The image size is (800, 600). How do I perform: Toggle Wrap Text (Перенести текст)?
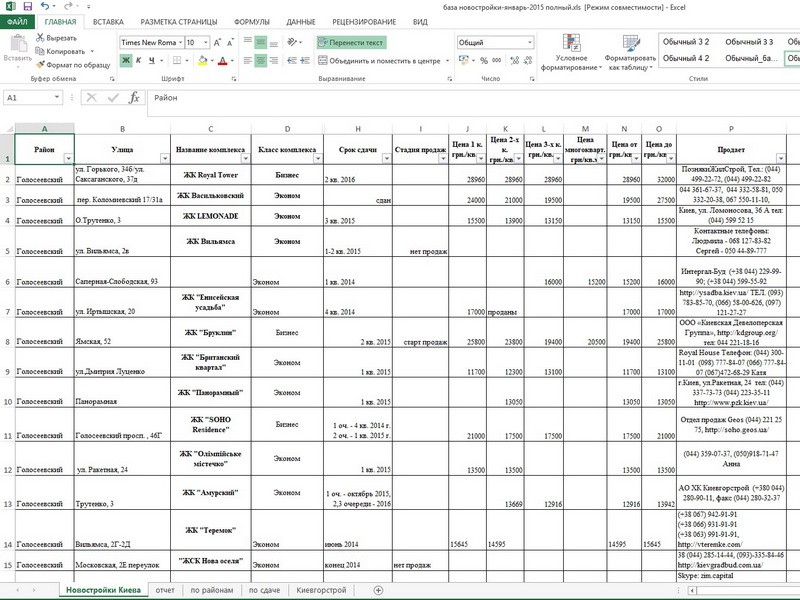[x=351, y=42]
